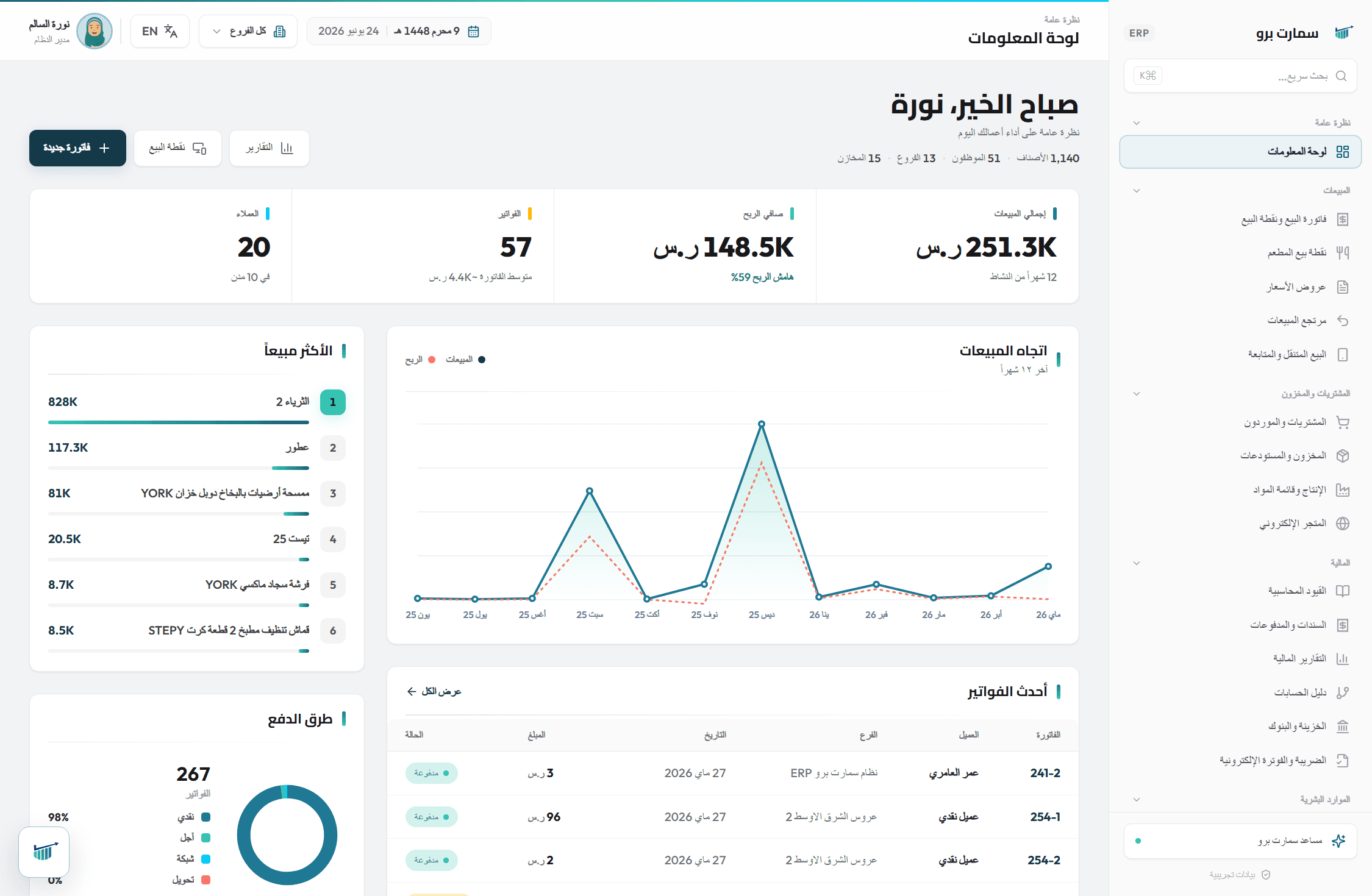
Task: Click the tax and e-invoicing icon
Action: [x=1342, y=761]
